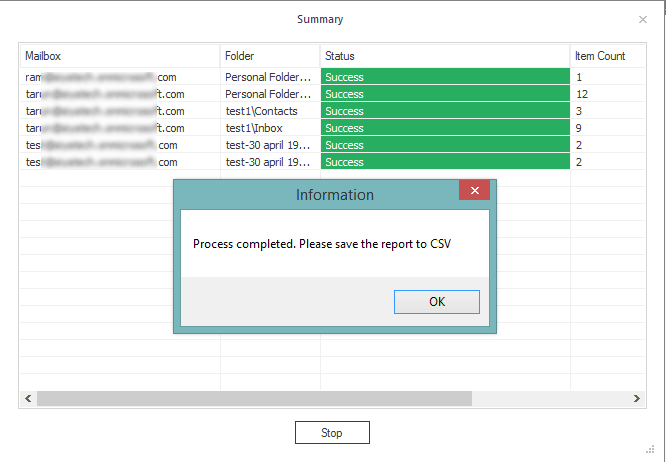The width and height of the screenshot is (666, 462).
Task: Click the horizontal scrollbar thumb
Action: 254,398
